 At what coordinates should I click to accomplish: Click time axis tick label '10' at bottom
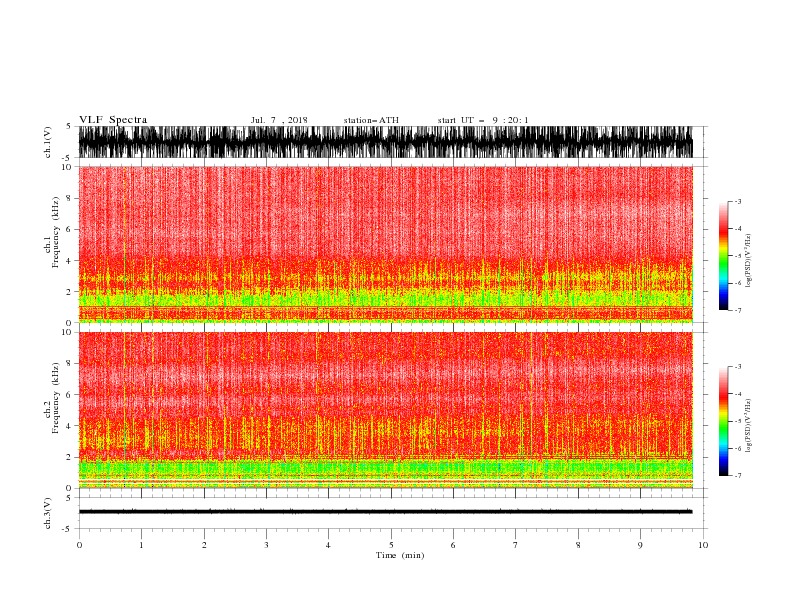703,545
